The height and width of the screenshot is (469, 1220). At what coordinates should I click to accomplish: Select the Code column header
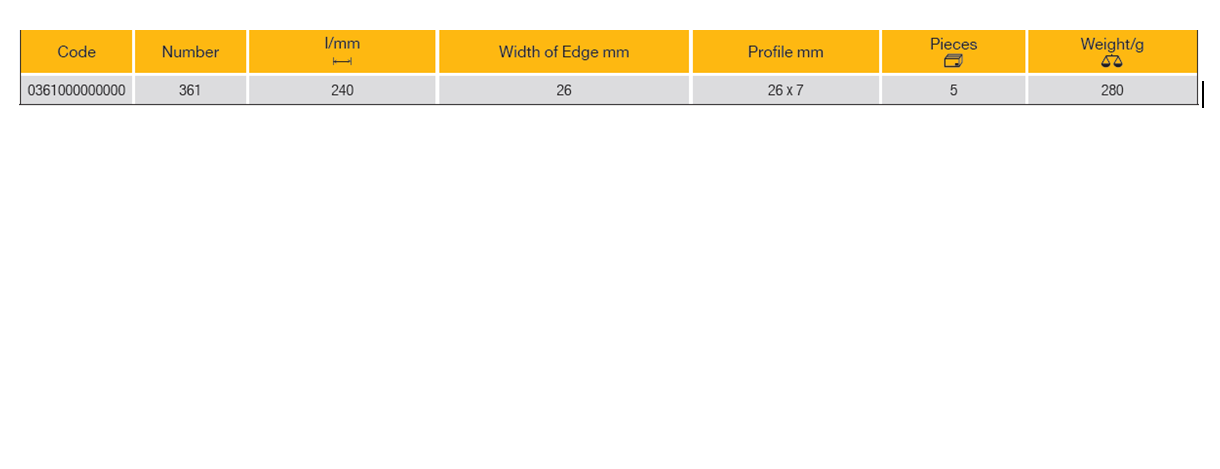(x=77, y=52)
